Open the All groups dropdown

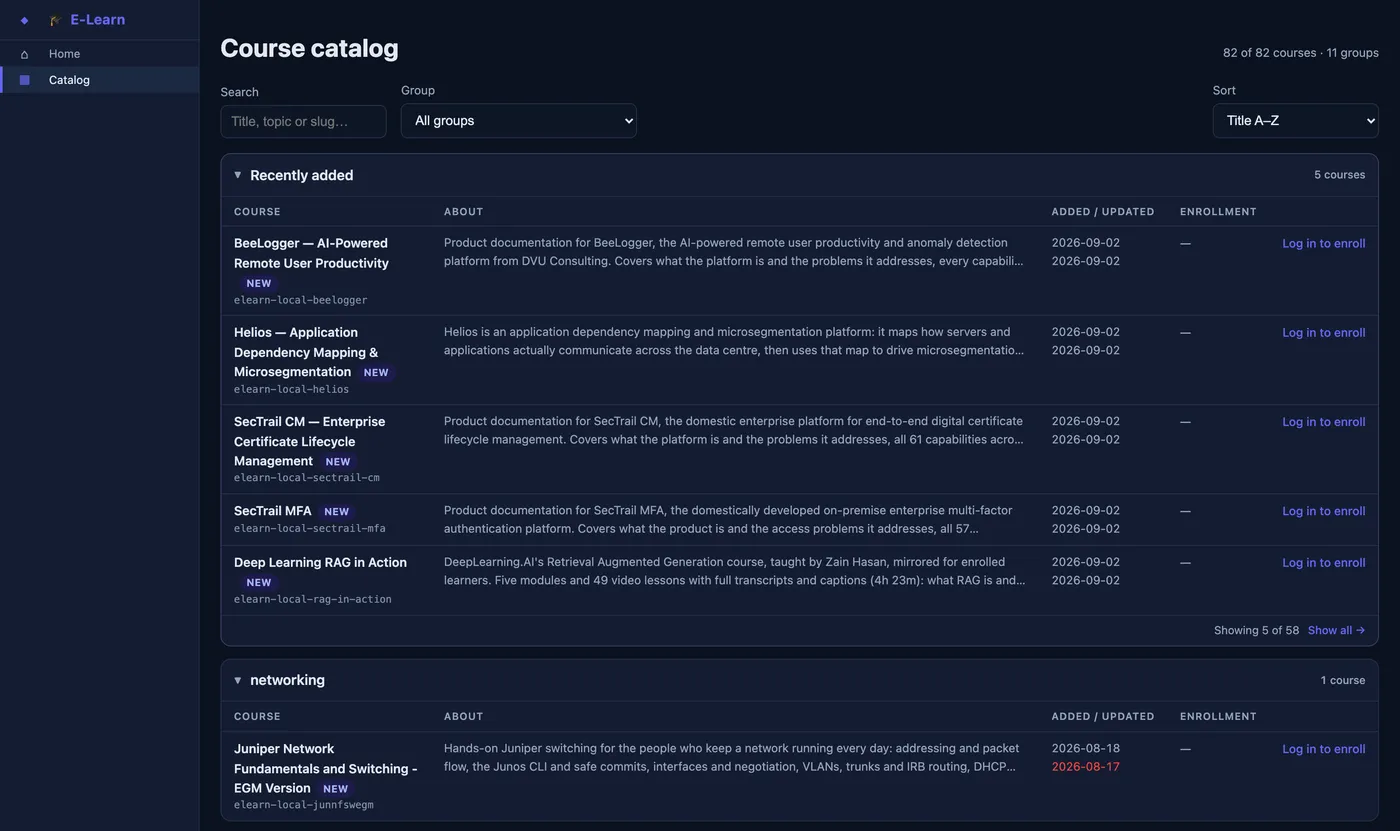coord(518,120)
